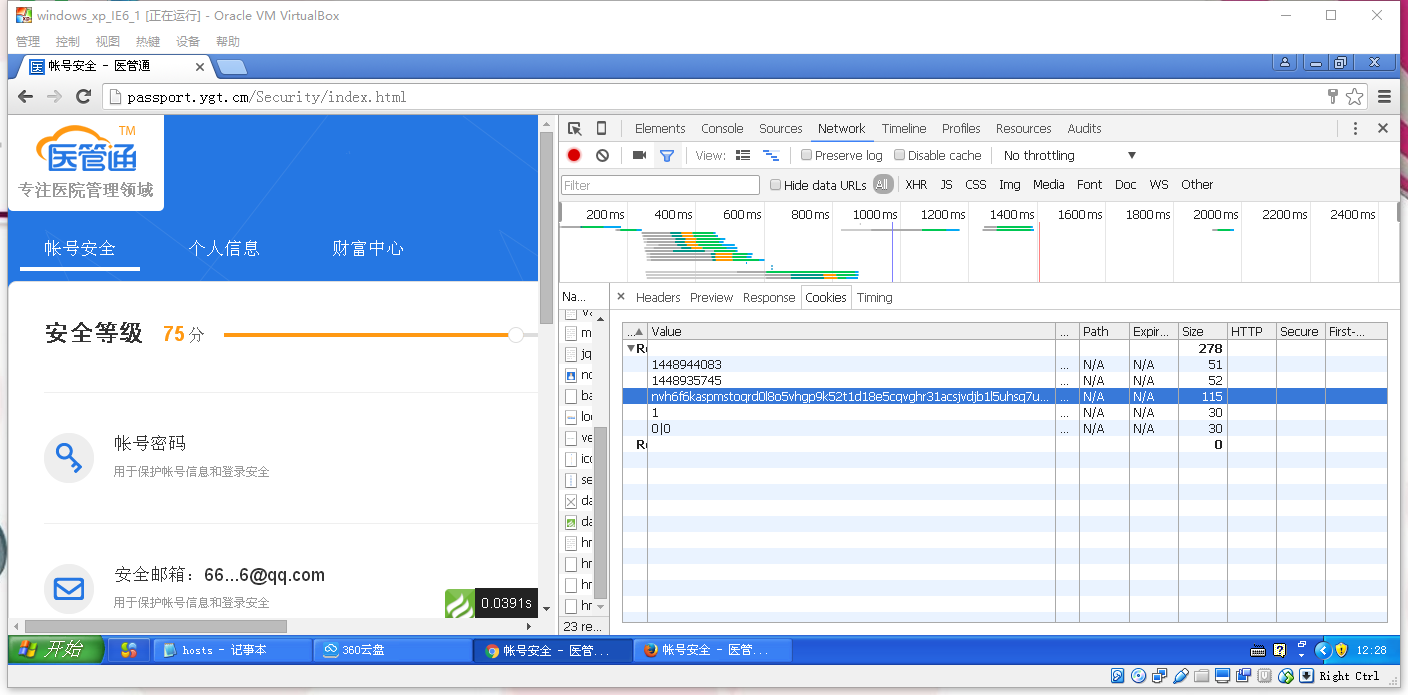Image resolution: width=1408 pixels, height=695 pixels.
Task: Click the 个人信息 navigation link
Action: pyautogui.click(x=224, y=248)
